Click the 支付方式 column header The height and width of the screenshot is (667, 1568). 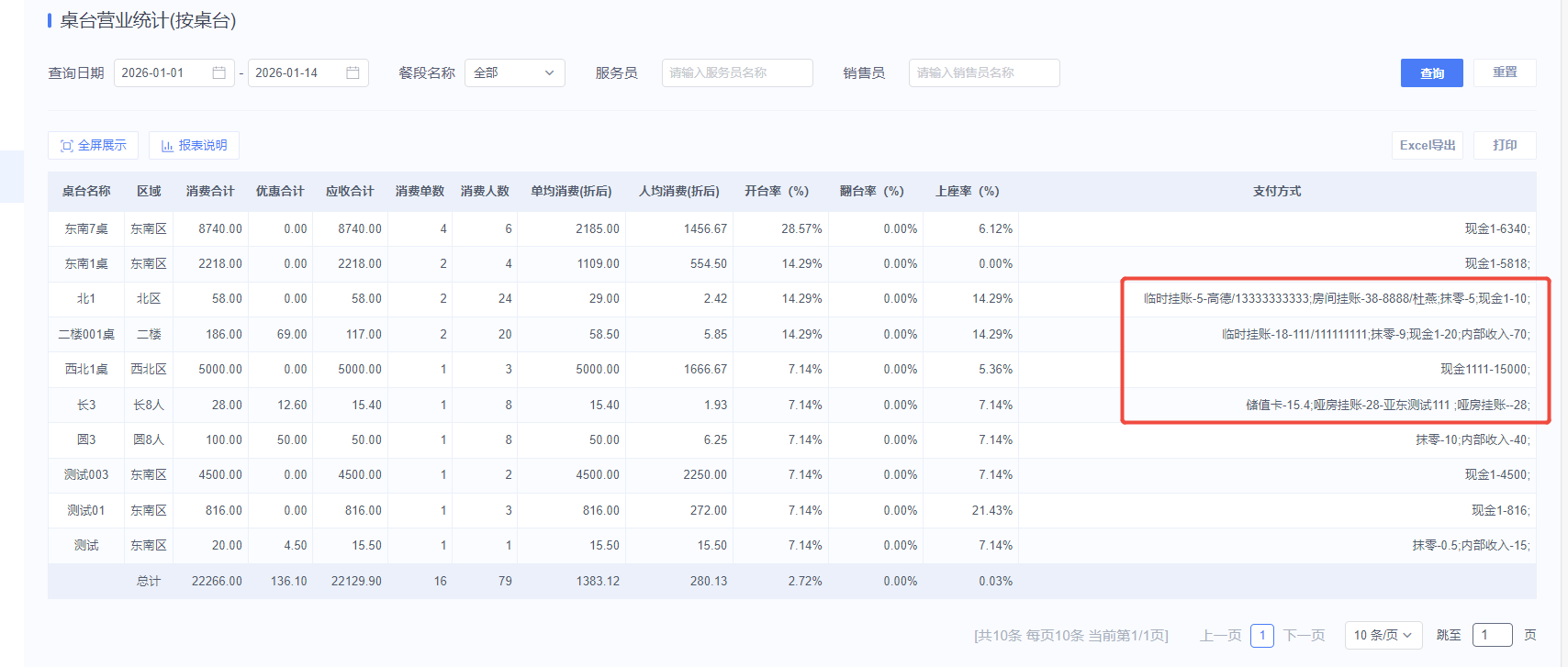(x=1276, y=191)
